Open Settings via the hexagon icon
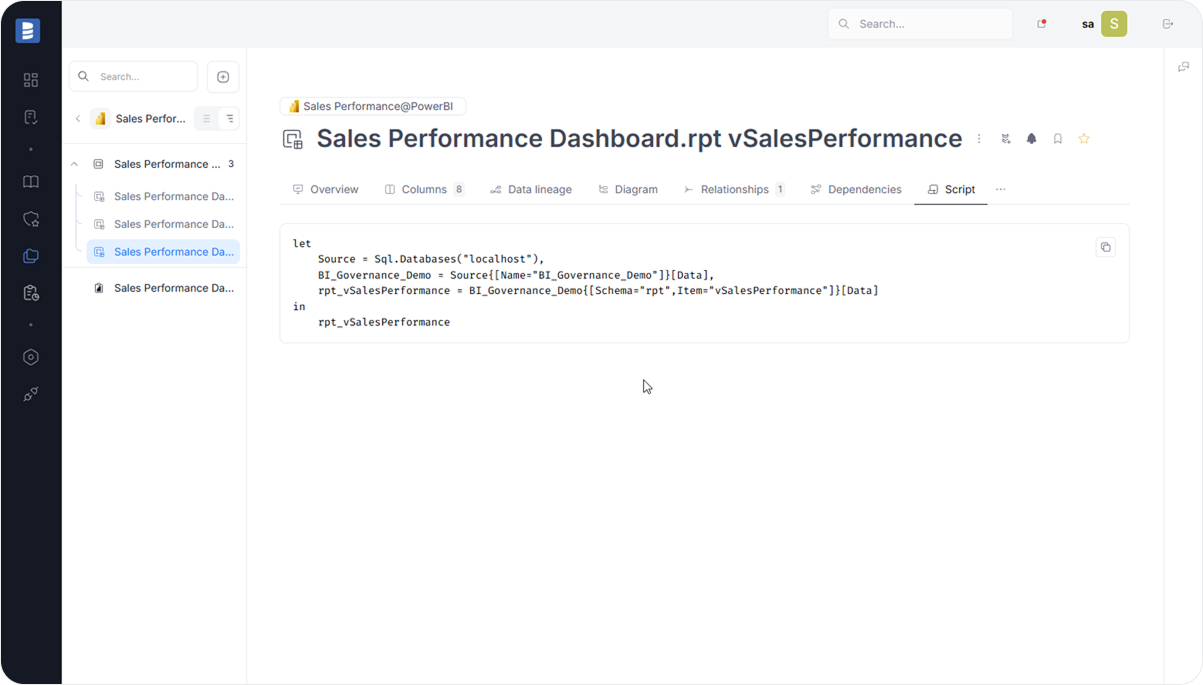The width and height of the screenshot is (1203, 685). pyautogui.click(x=31, y=357)
